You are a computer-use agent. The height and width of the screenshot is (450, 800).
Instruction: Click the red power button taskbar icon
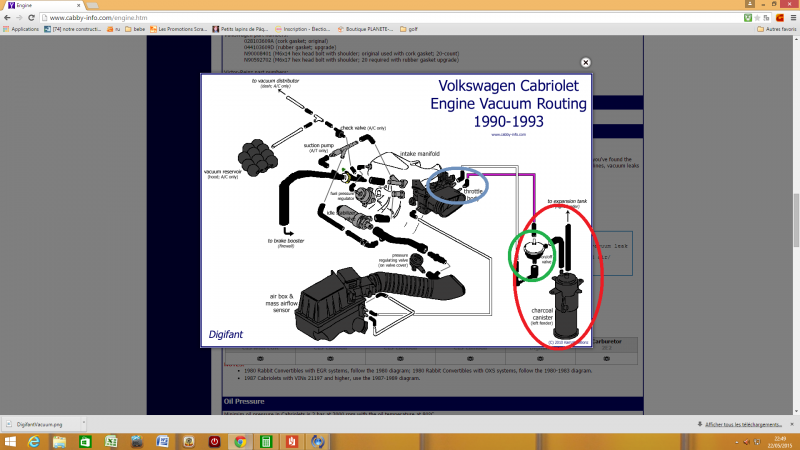point(214,441)
